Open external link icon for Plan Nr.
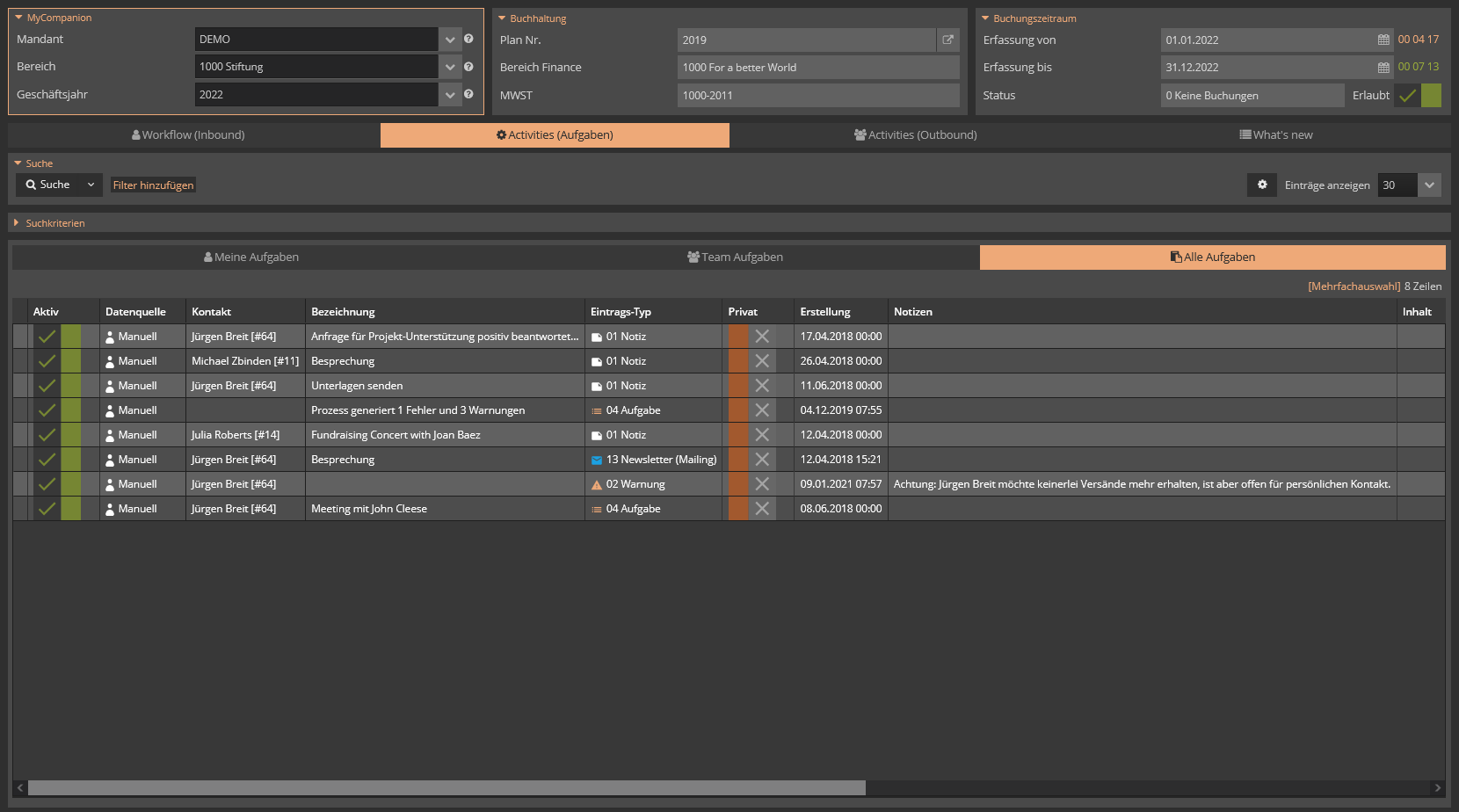This screenshot has height=812, width=1459. [x=947, y=40]
